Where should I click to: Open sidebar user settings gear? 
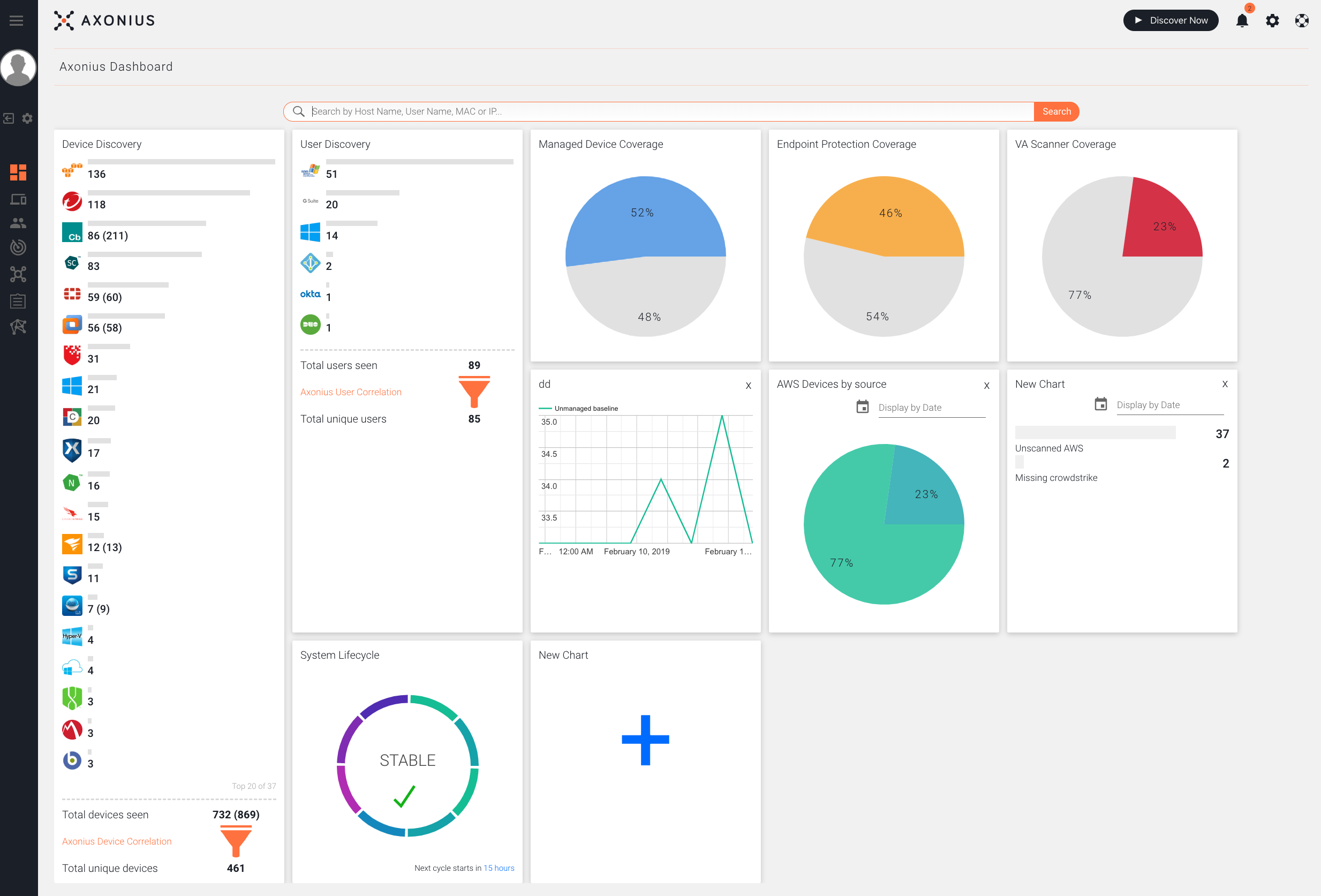(27, 118)
